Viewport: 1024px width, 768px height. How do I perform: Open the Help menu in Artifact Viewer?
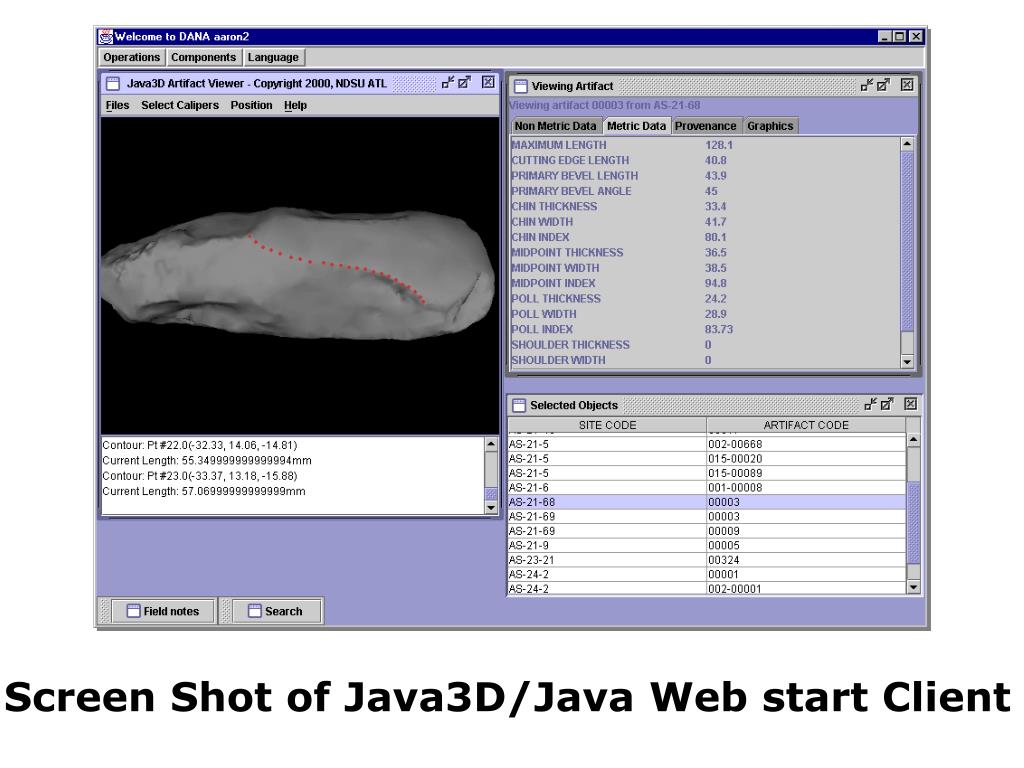pos(295,105)
